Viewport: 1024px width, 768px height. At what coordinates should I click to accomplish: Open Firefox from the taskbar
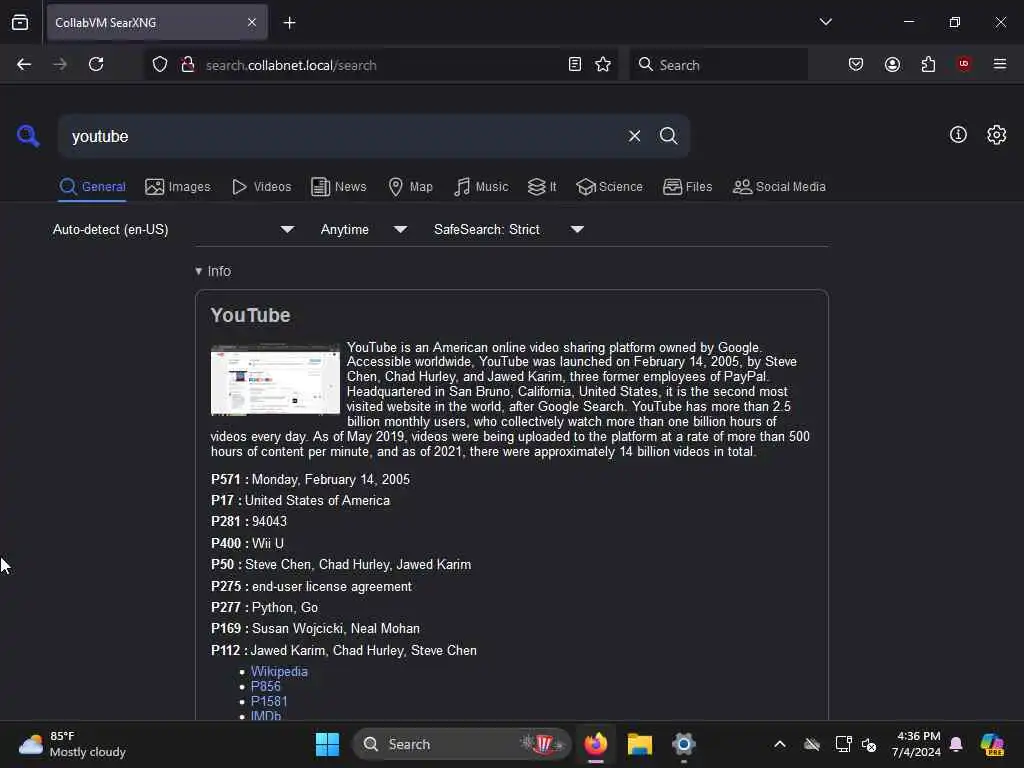(596, 744)
